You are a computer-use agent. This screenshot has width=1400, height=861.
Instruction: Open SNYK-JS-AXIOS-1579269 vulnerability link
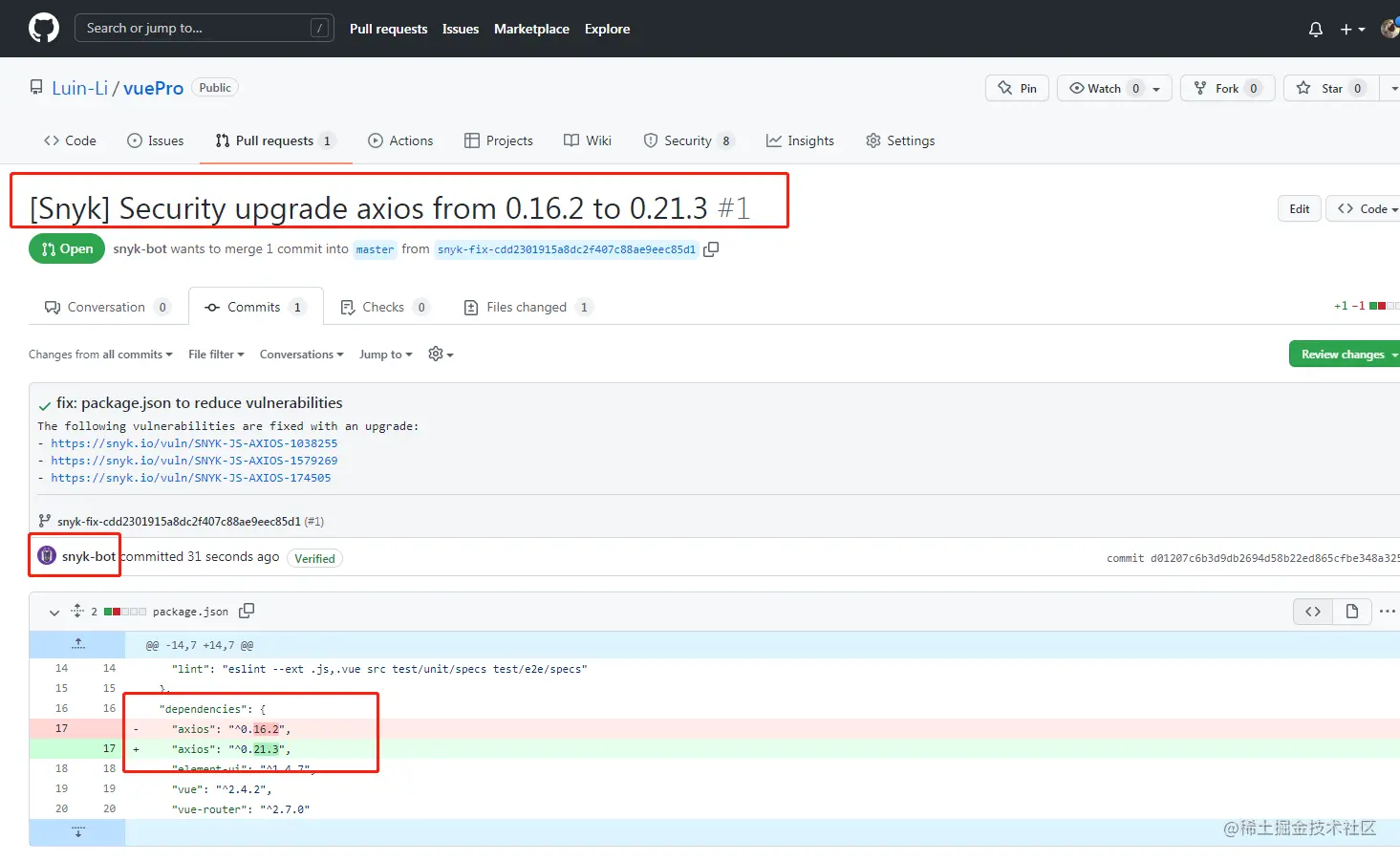point(194,461)
